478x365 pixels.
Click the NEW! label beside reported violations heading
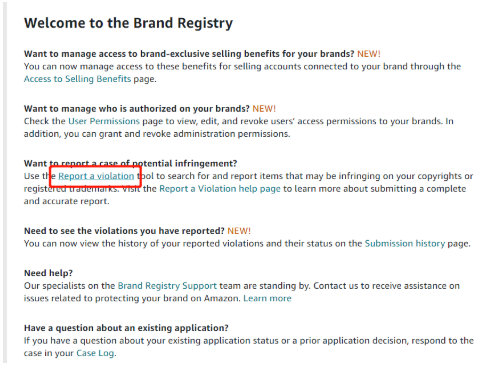pos(239,231)
